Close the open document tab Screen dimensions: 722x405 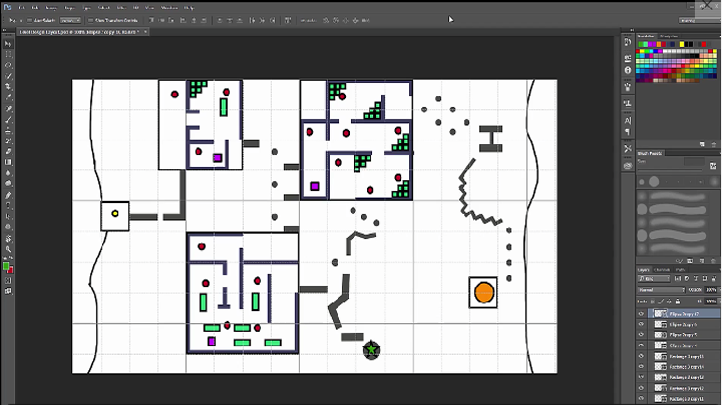coord(145,32)
